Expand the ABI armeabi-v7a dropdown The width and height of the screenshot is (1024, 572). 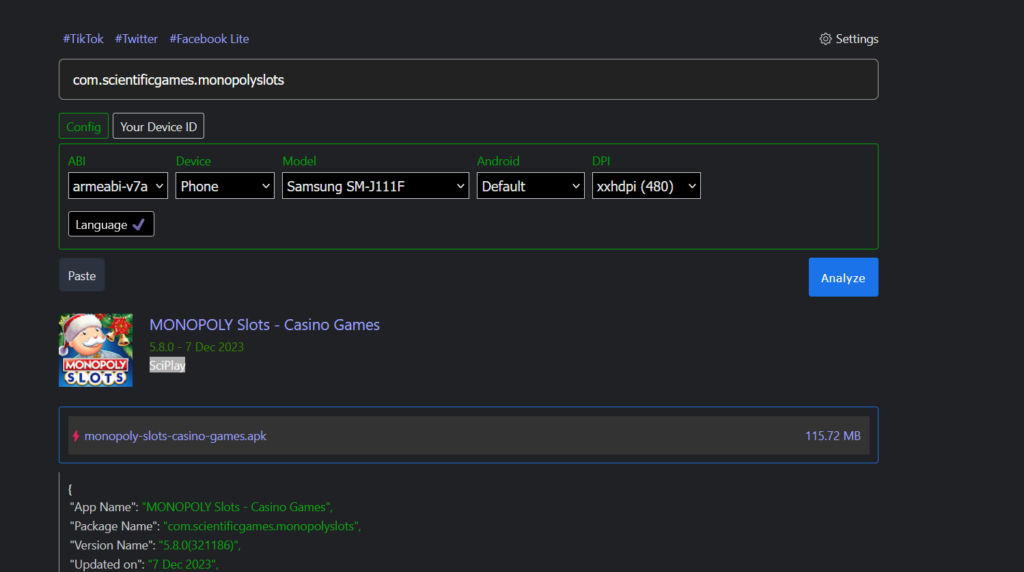tap(118, 186)
